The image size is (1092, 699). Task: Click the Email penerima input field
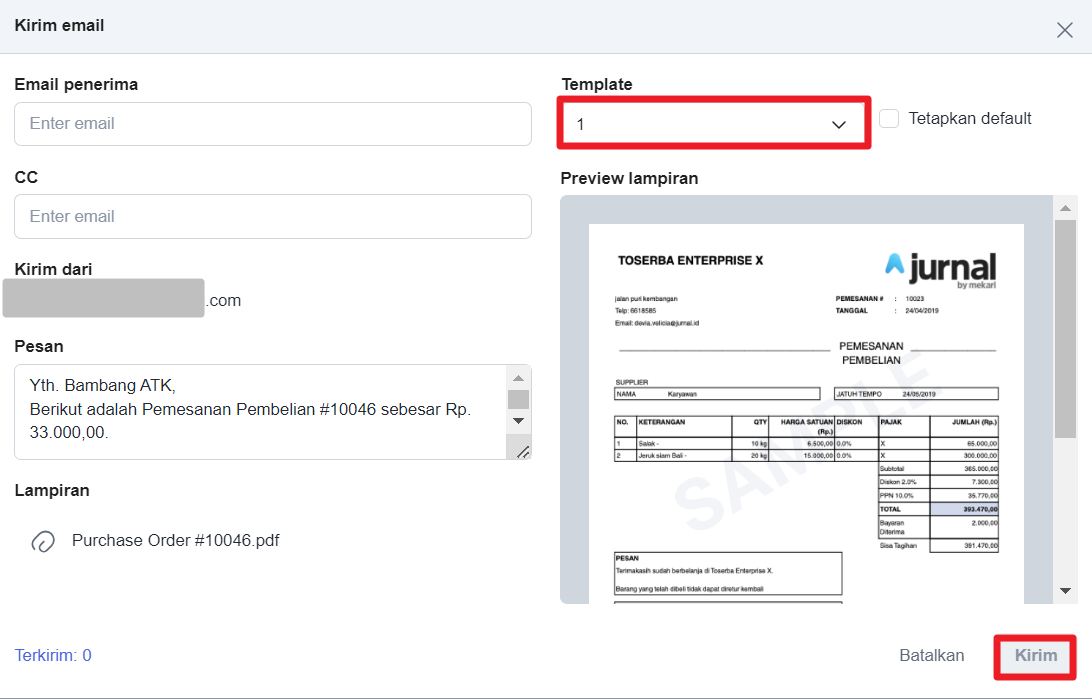272,124
